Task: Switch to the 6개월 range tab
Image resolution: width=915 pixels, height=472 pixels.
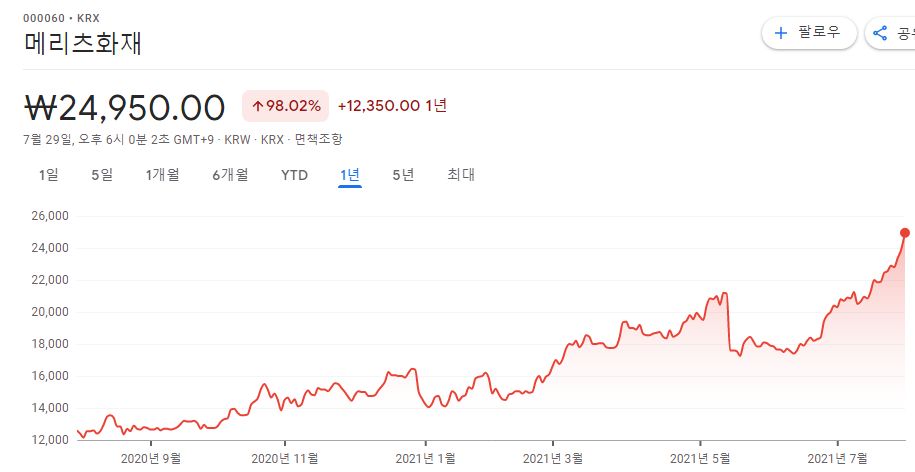Action: tap(230, 174)
